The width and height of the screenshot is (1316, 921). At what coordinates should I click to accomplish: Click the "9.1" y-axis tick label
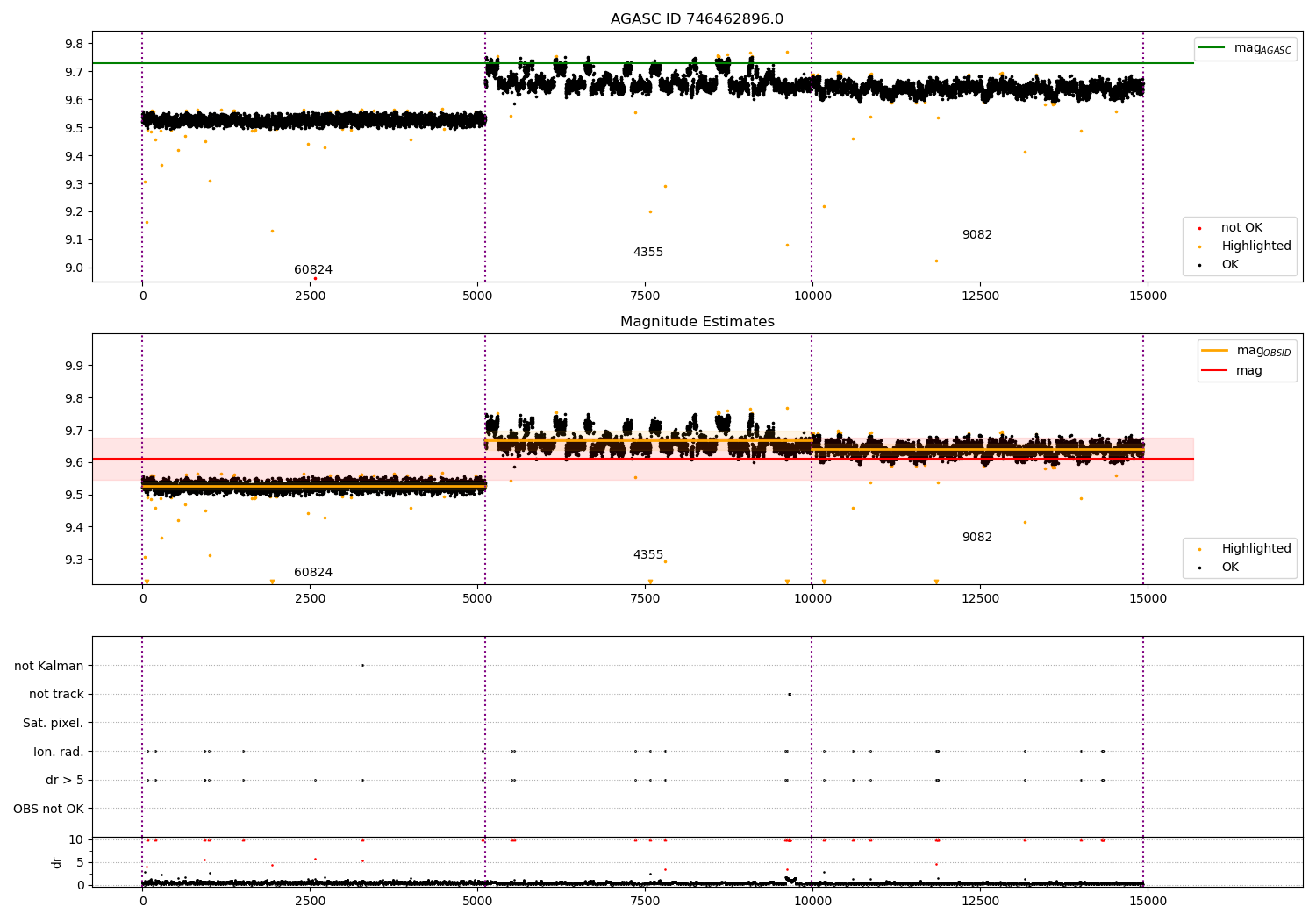click(x=75, y=240)
